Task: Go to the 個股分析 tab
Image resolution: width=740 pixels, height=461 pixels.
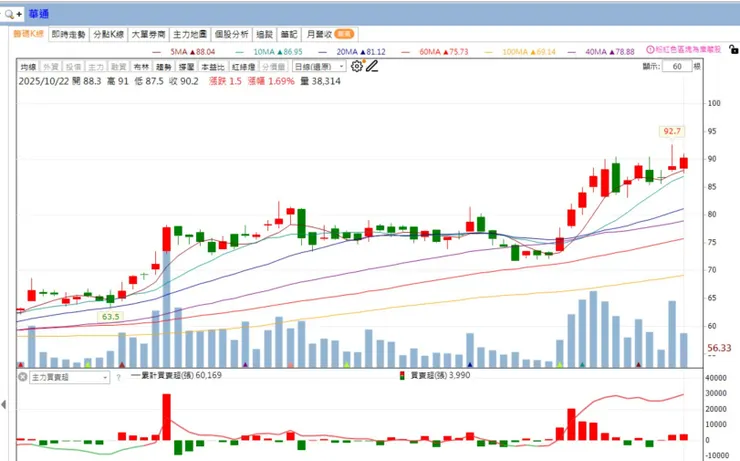Action: coord(231,34)
